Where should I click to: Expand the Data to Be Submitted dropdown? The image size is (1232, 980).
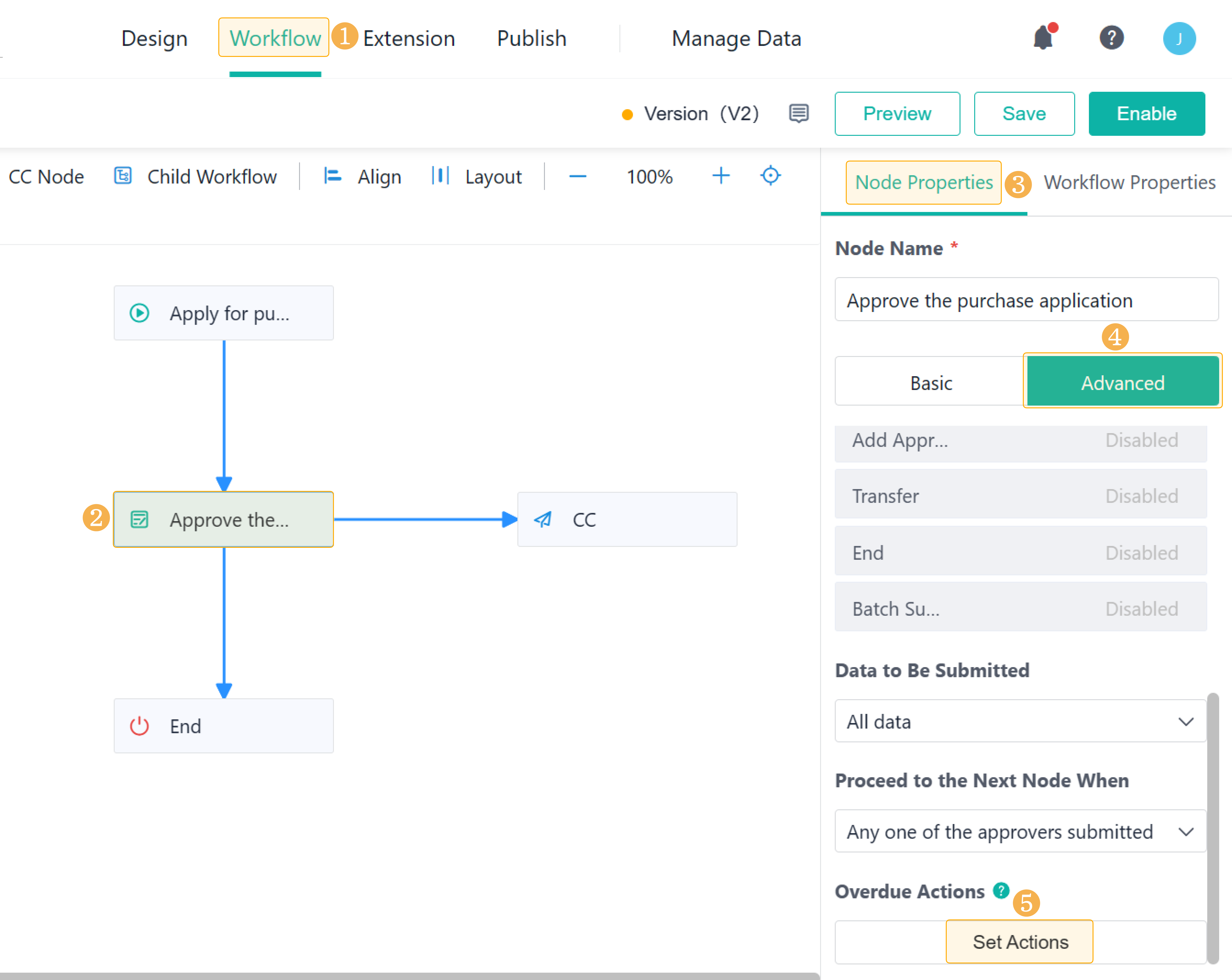coord(1020,721)
